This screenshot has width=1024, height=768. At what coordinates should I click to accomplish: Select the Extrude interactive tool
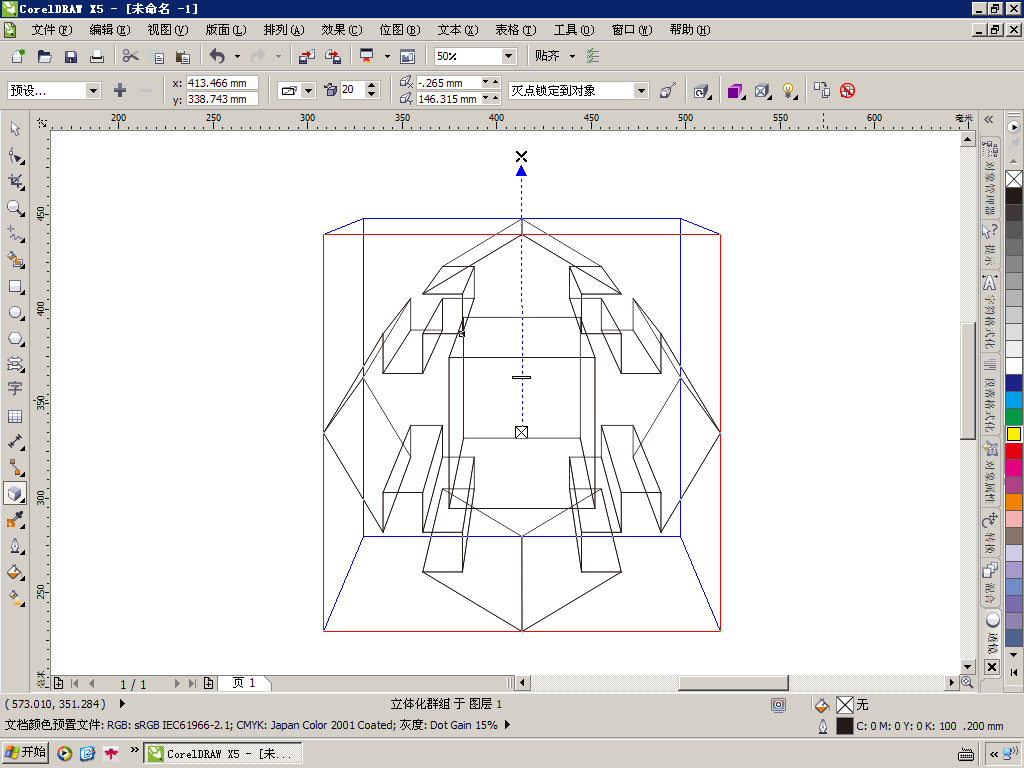15,494
